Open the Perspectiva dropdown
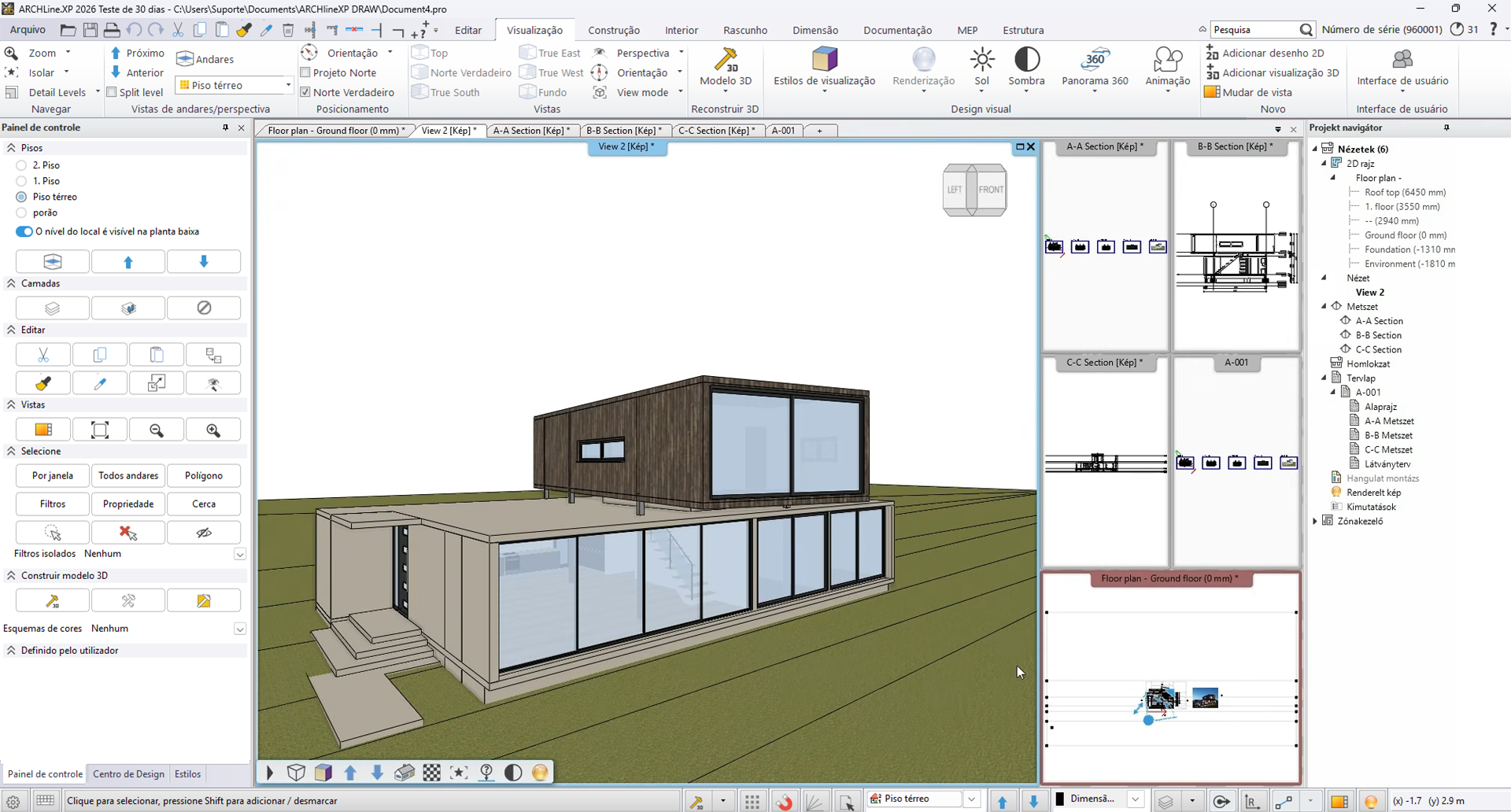1511x812 pixels. tap(682, 53)
